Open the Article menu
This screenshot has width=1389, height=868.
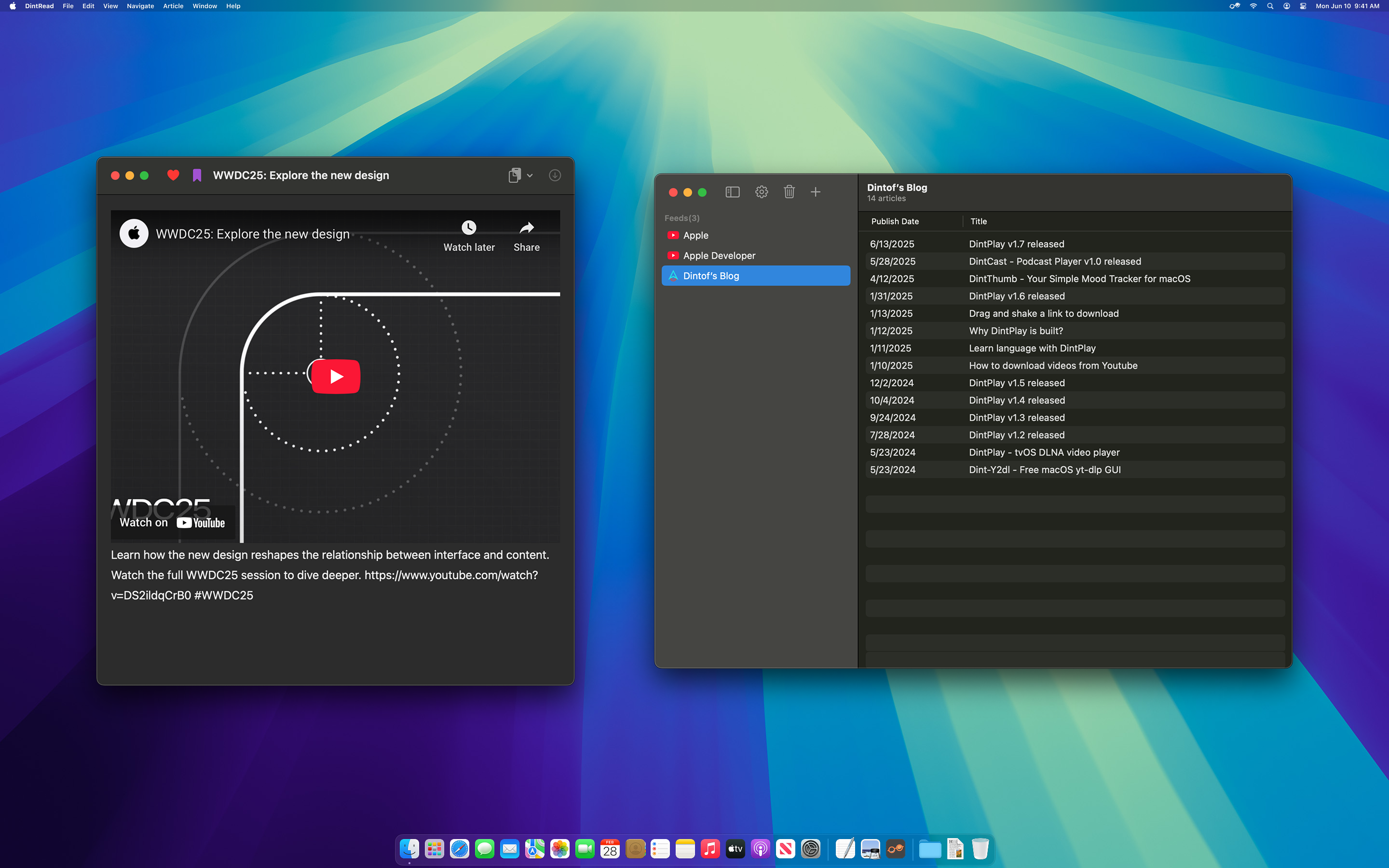click(173, 6)
